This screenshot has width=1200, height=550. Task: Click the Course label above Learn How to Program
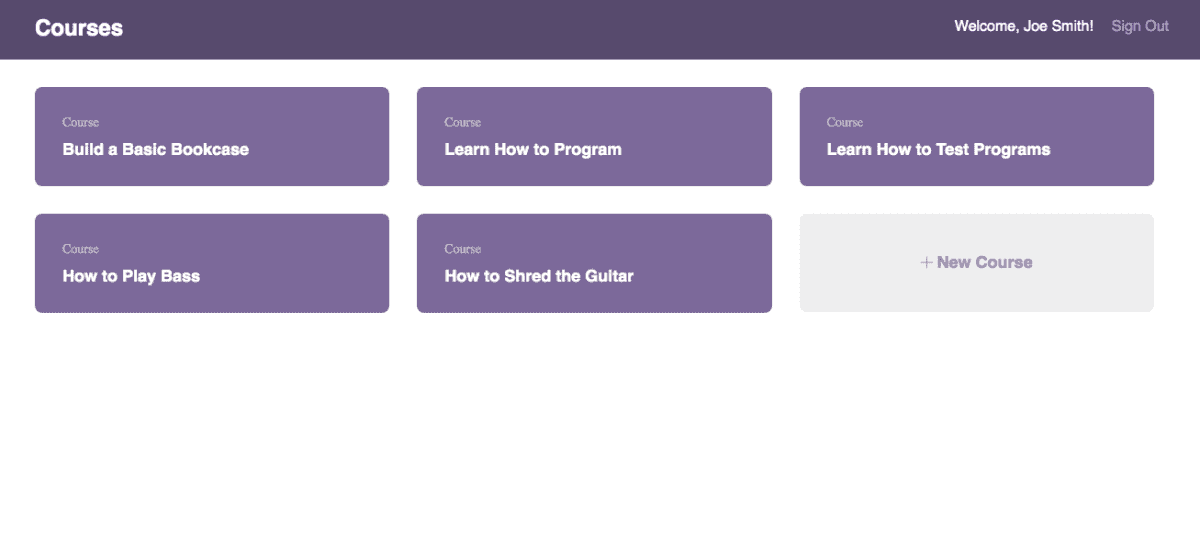463,122
